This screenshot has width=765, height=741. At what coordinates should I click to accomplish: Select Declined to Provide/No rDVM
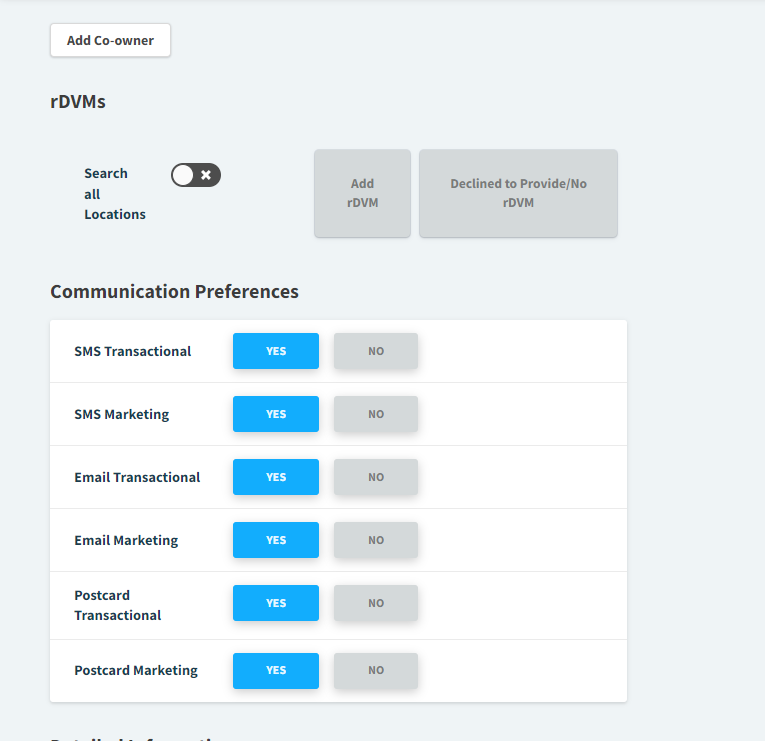point(518,193)
